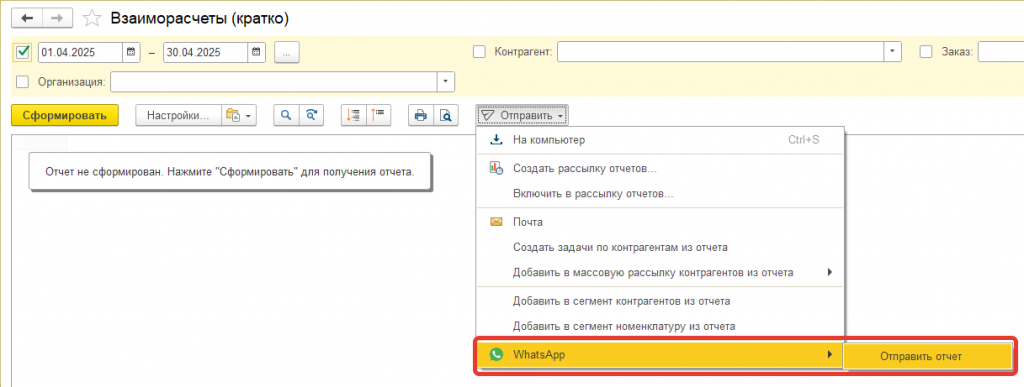Click the forward navigation arrow
This screenshot has width=1024, height=387.
57,18
